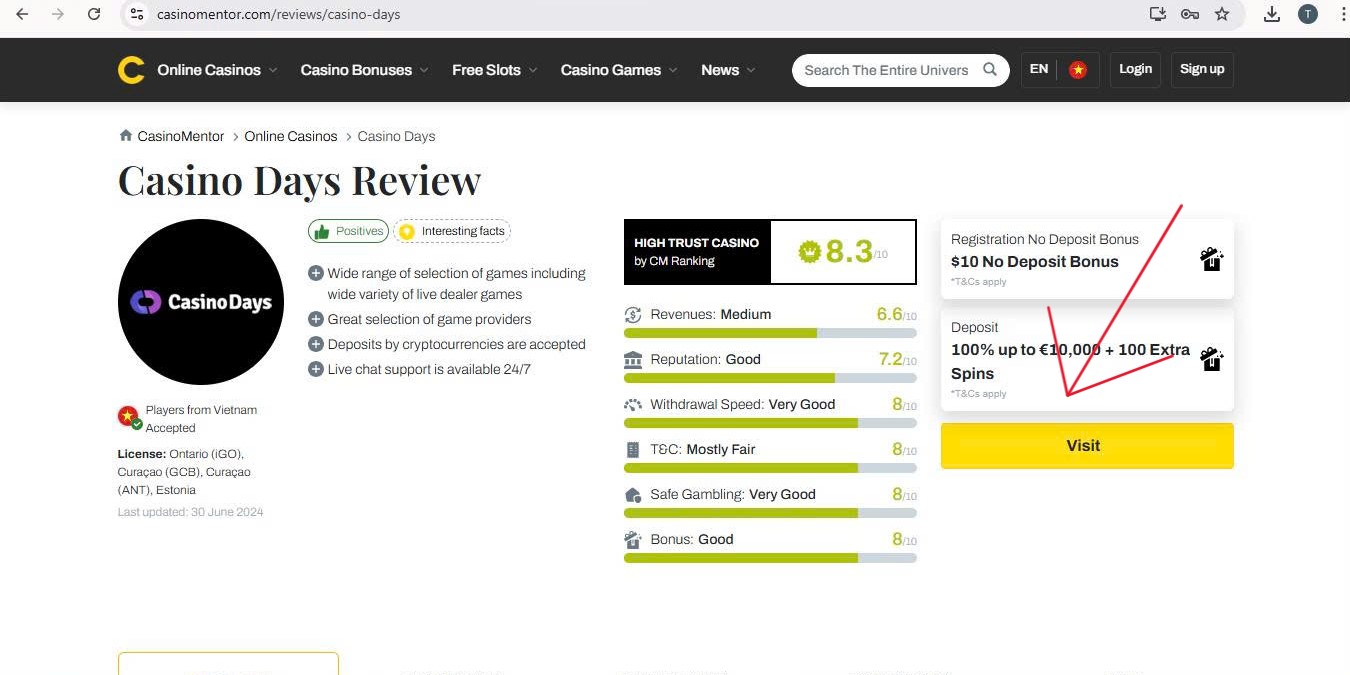The image size is (1350, 675).
Task: Open the EN language selector
Action: pos(1039,69)
